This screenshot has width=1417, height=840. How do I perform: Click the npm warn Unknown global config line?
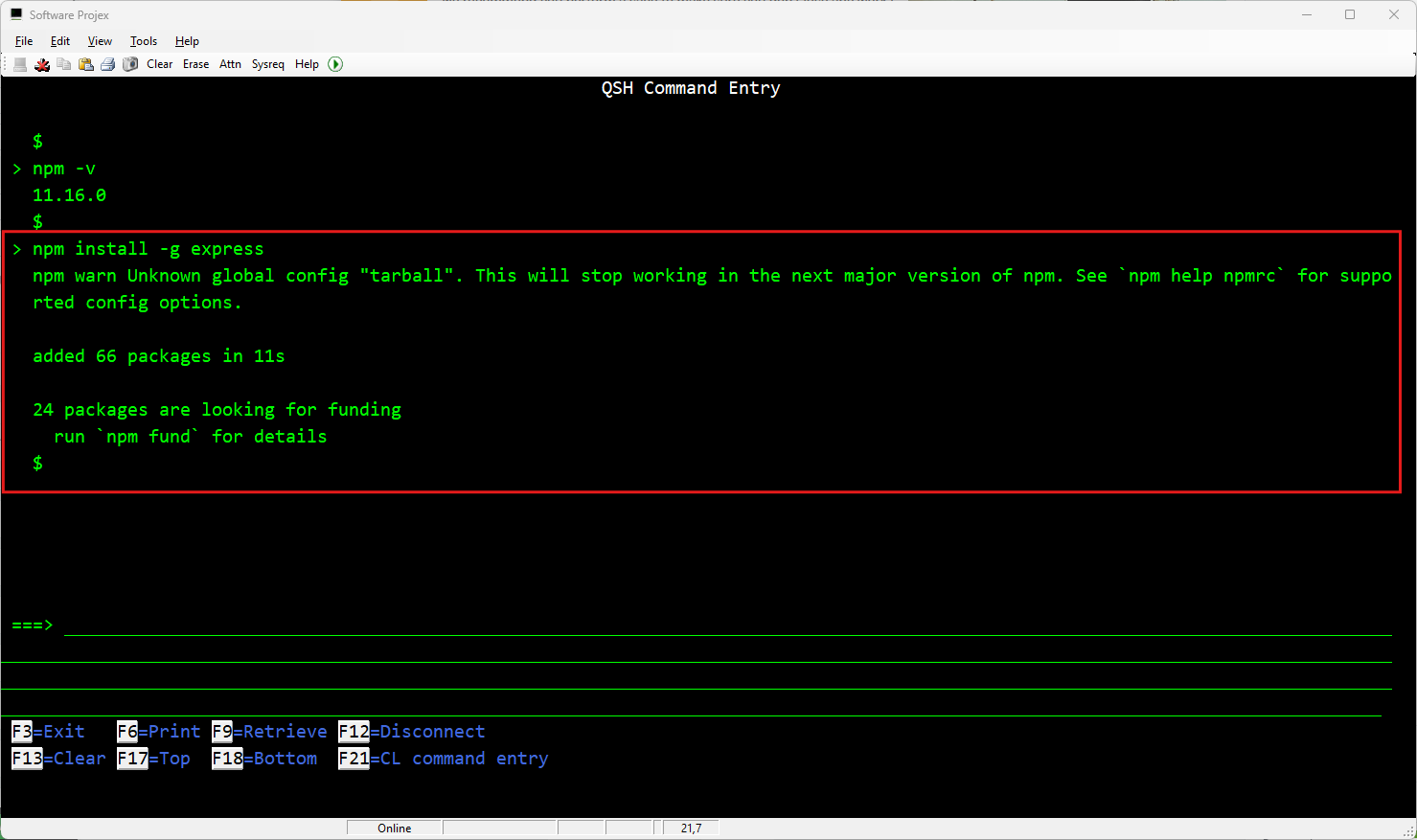point(712,276)
